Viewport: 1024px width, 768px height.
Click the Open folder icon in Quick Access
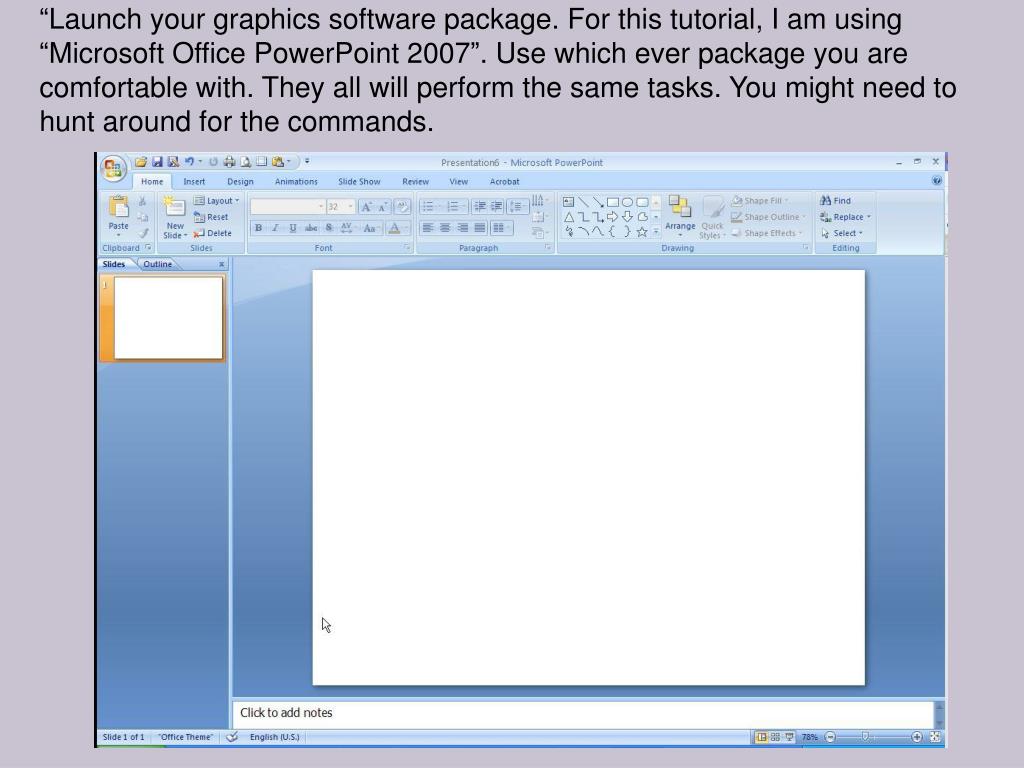(x=140, y=162)
